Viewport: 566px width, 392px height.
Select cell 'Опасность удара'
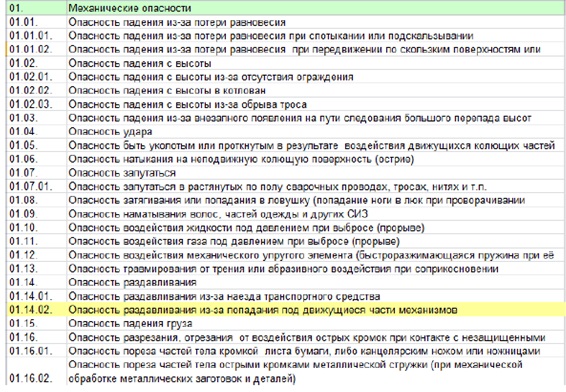pos(316,132)
